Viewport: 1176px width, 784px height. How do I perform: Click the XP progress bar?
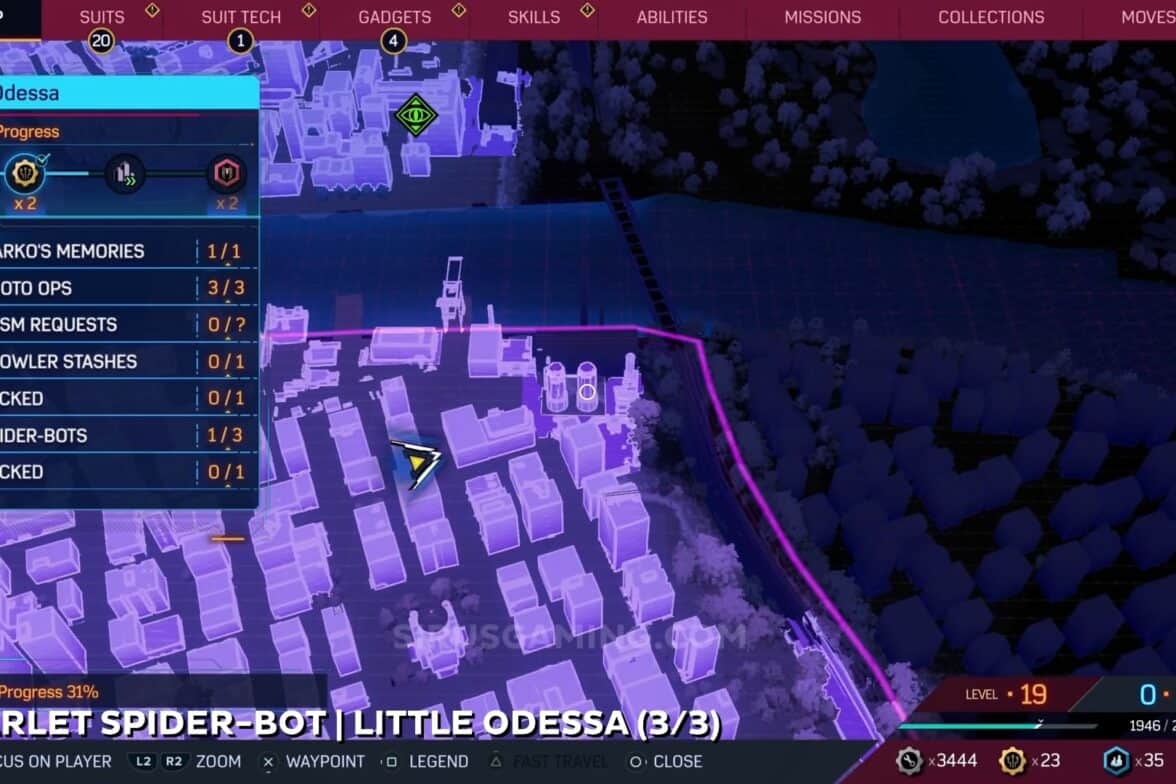point(998,725)
